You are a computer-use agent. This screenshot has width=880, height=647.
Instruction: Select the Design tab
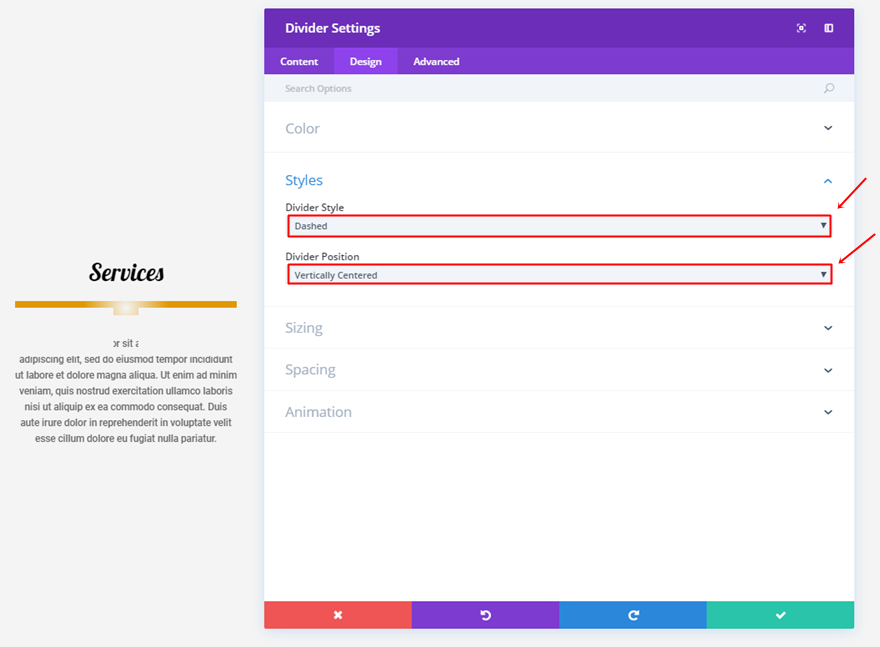(366, 61)
